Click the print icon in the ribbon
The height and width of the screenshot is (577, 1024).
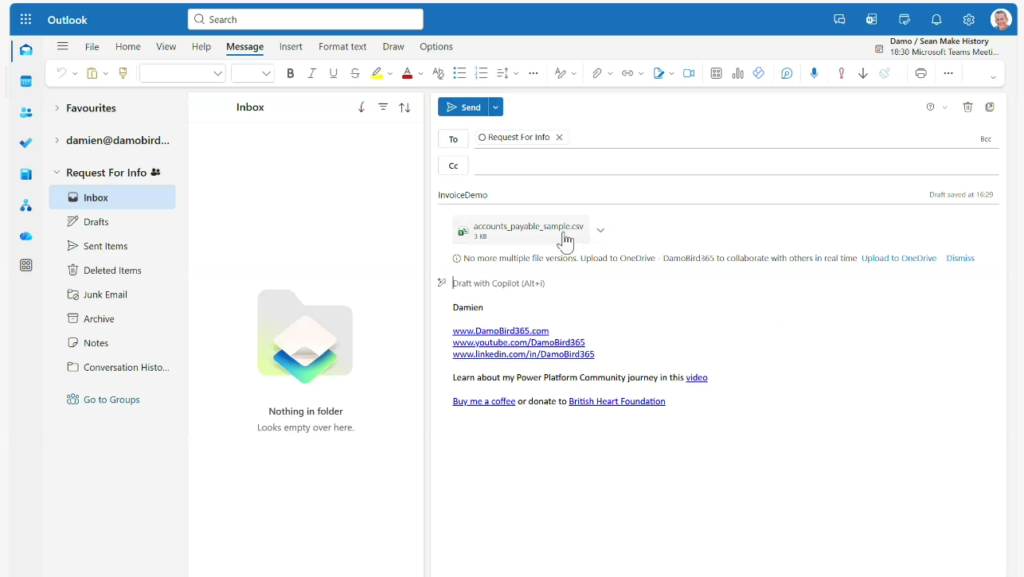click(920, 73)
